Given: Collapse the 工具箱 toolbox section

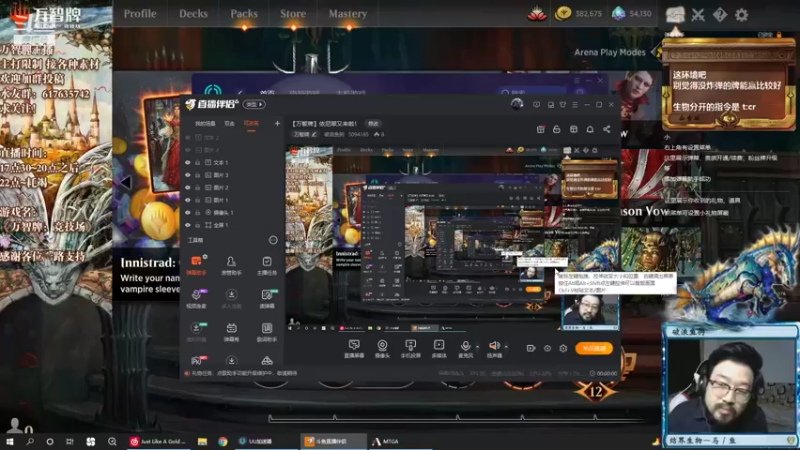Looking at the screenshot, I should pos(273,240).
